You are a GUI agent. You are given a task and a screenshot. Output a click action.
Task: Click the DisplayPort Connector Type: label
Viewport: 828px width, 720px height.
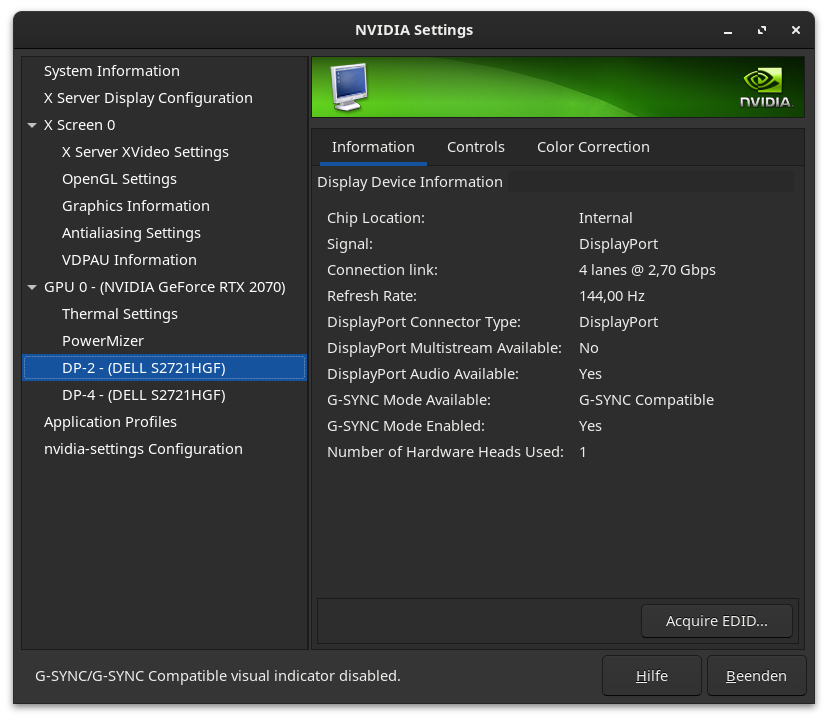(x=424, y=322)
